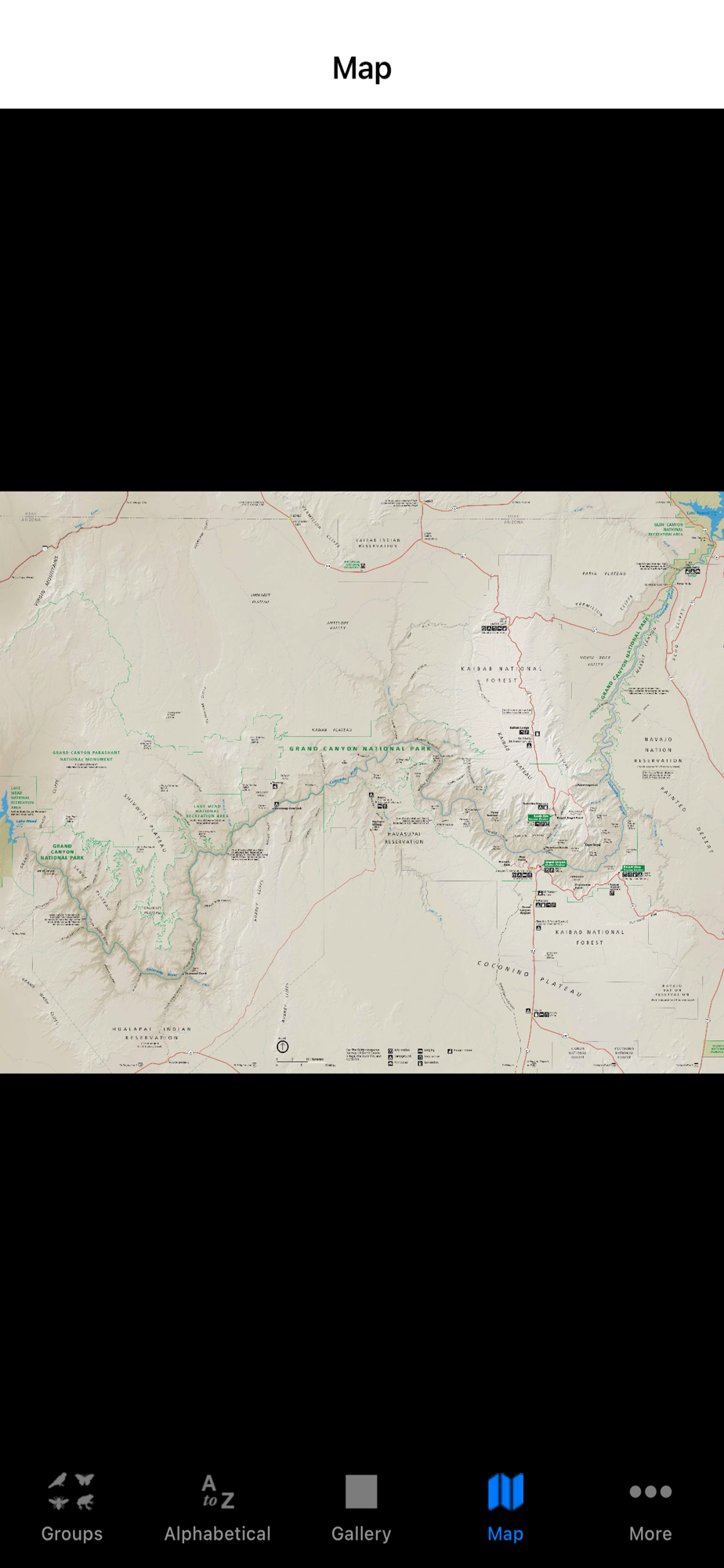Tap the KAIBAB INDIAN RESERVATION label
The height and width of the screenshot is (1568, 724).
coord(378,543)
